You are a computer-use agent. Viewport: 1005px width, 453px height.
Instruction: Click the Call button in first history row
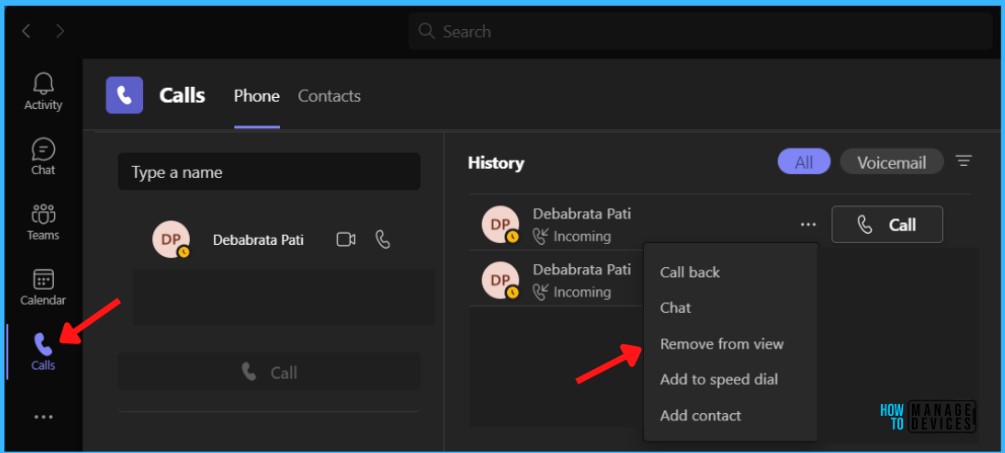pos(887,224)
